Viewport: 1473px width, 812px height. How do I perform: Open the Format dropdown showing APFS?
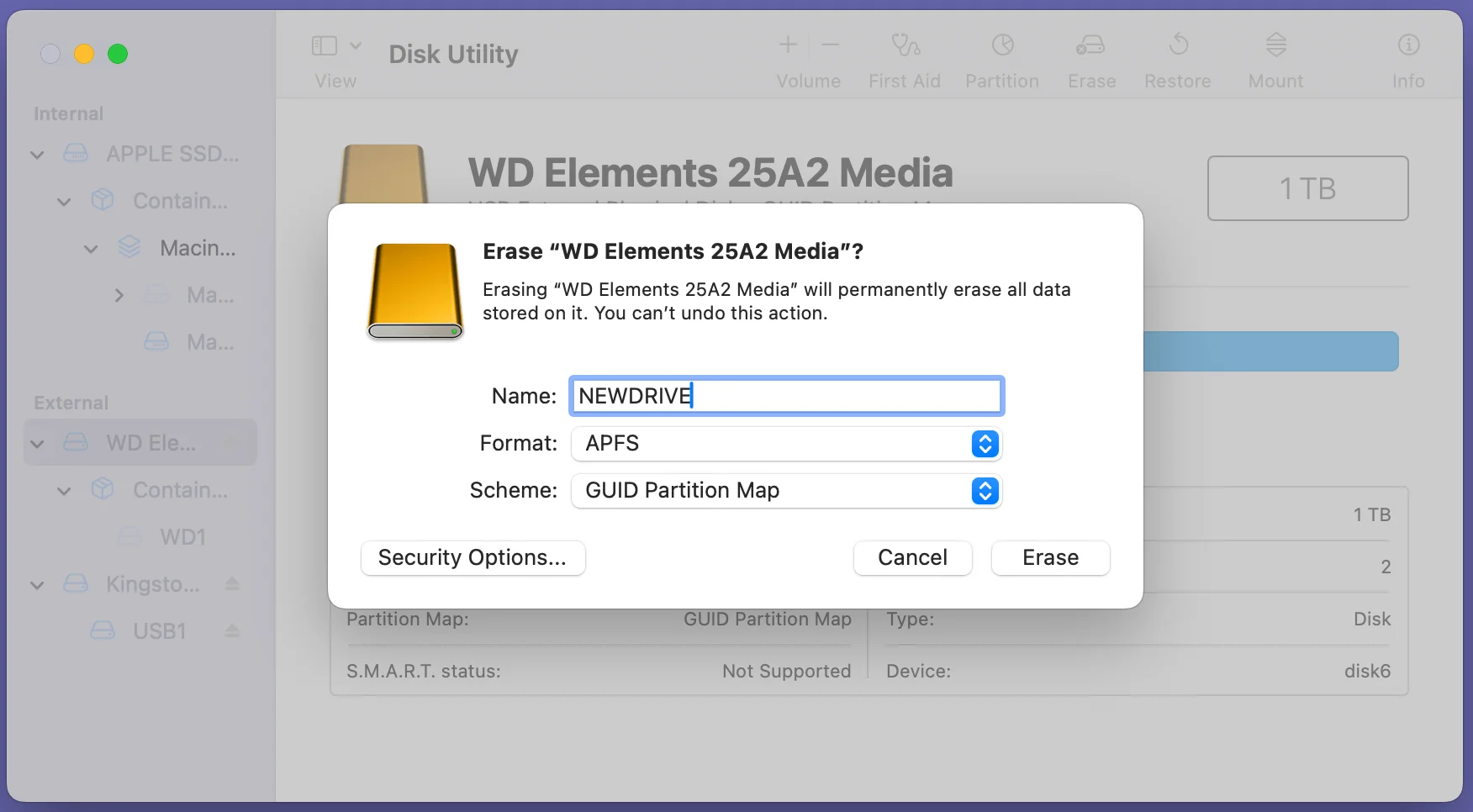pyautogui.click(x=786, y=444)
